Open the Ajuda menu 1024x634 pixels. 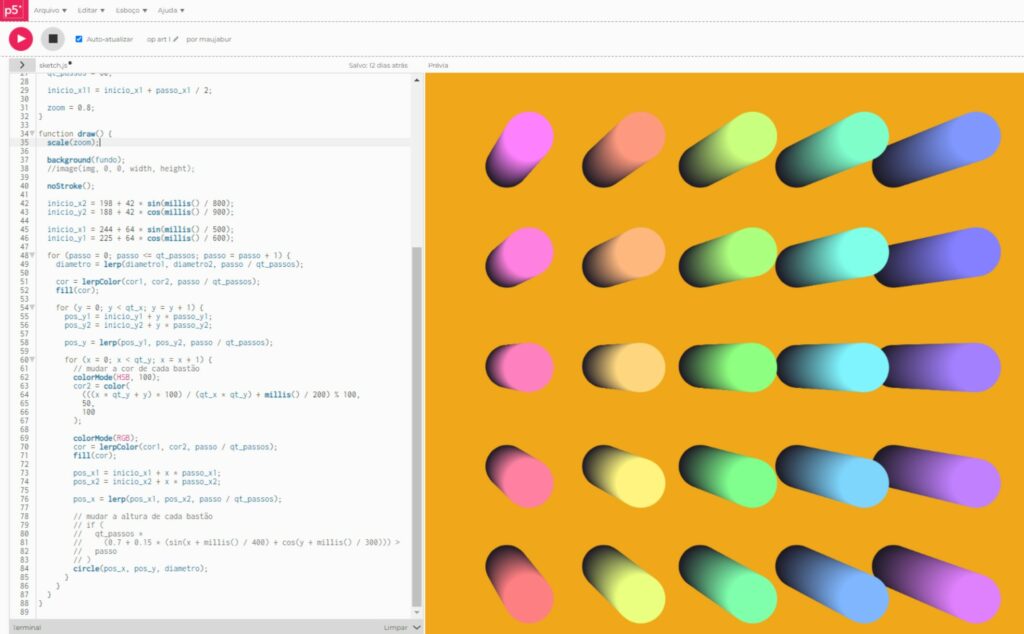click(x=171, y=10)
